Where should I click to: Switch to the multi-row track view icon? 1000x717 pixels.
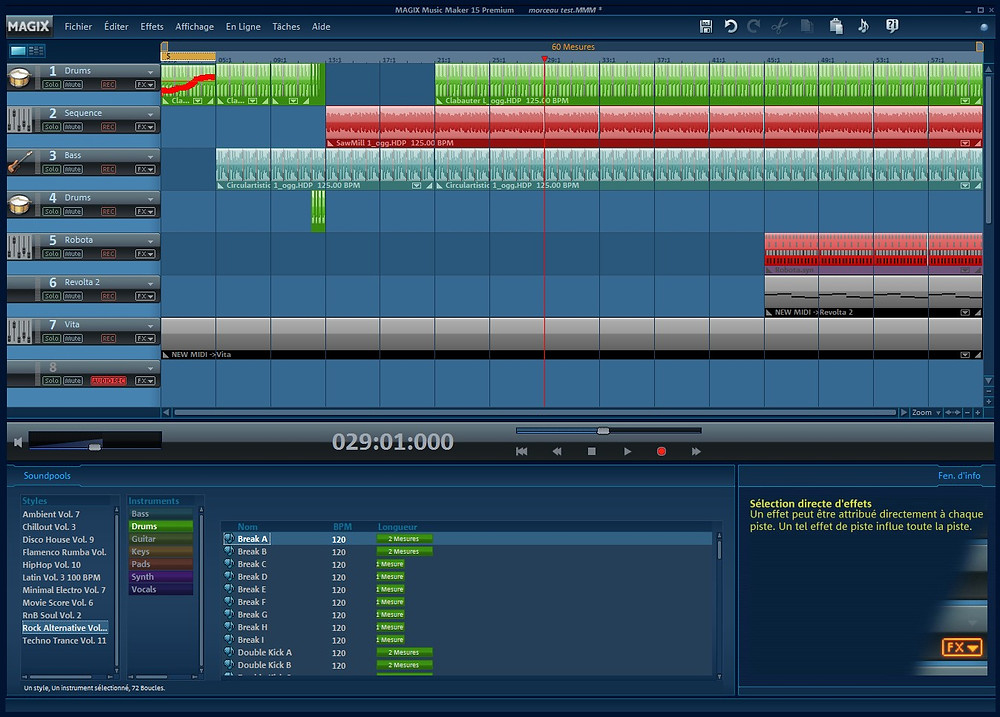pos(36,51)
